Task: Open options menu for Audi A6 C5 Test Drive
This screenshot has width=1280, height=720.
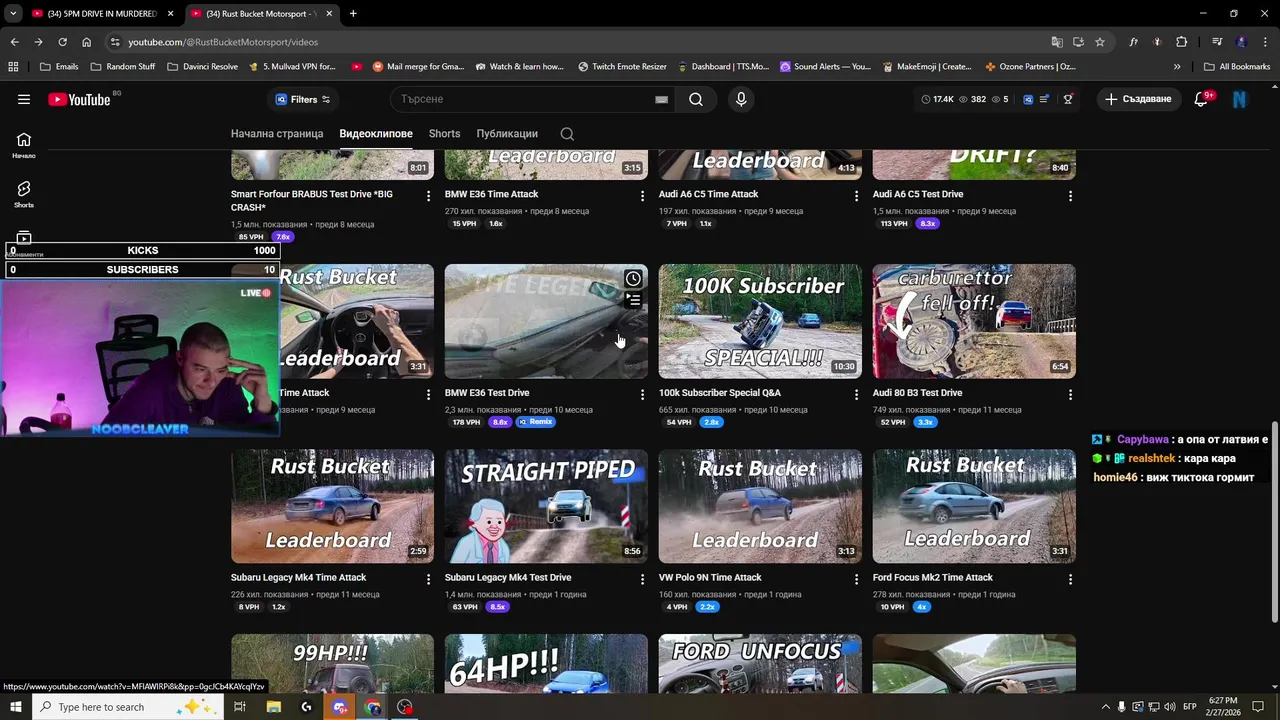Action: [x=1070, y=196]
